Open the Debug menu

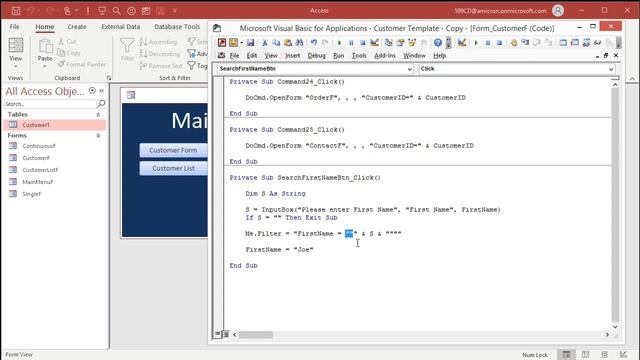pos(316,56)
